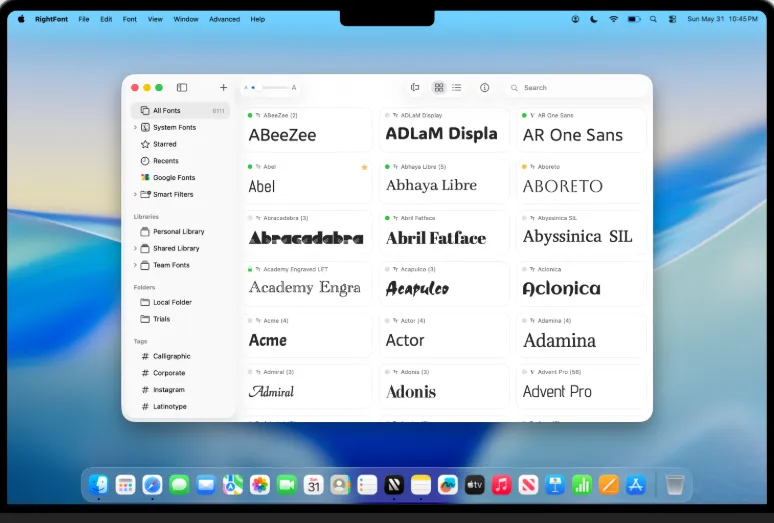Deactivate the Abril Fatface status dot
The image size is (774, 523).
[x=387, y=218]
